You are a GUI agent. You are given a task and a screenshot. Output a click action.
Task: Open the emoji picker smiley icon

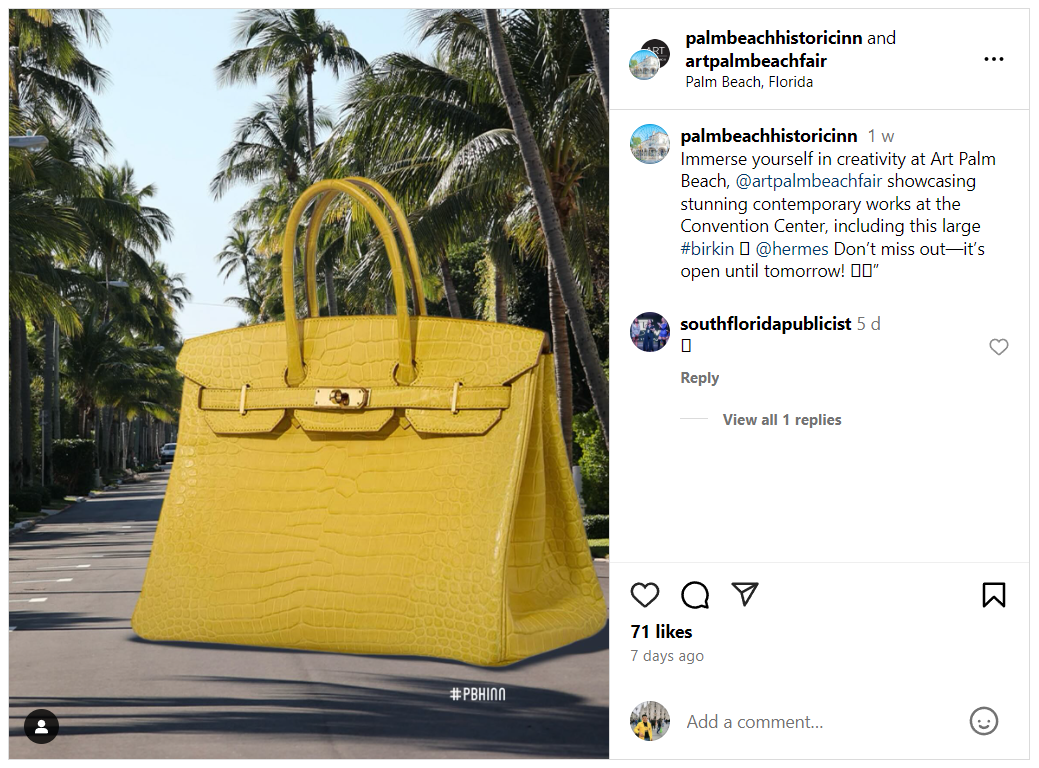(983, 721)
